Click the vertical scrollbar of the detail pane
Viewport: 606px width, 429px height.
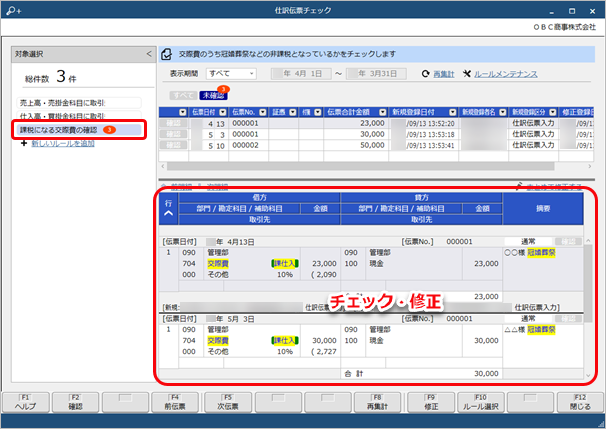[x=588, y=282]
